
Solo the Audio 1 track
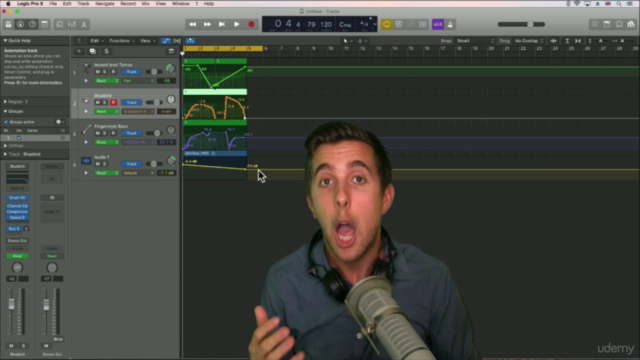105,164
